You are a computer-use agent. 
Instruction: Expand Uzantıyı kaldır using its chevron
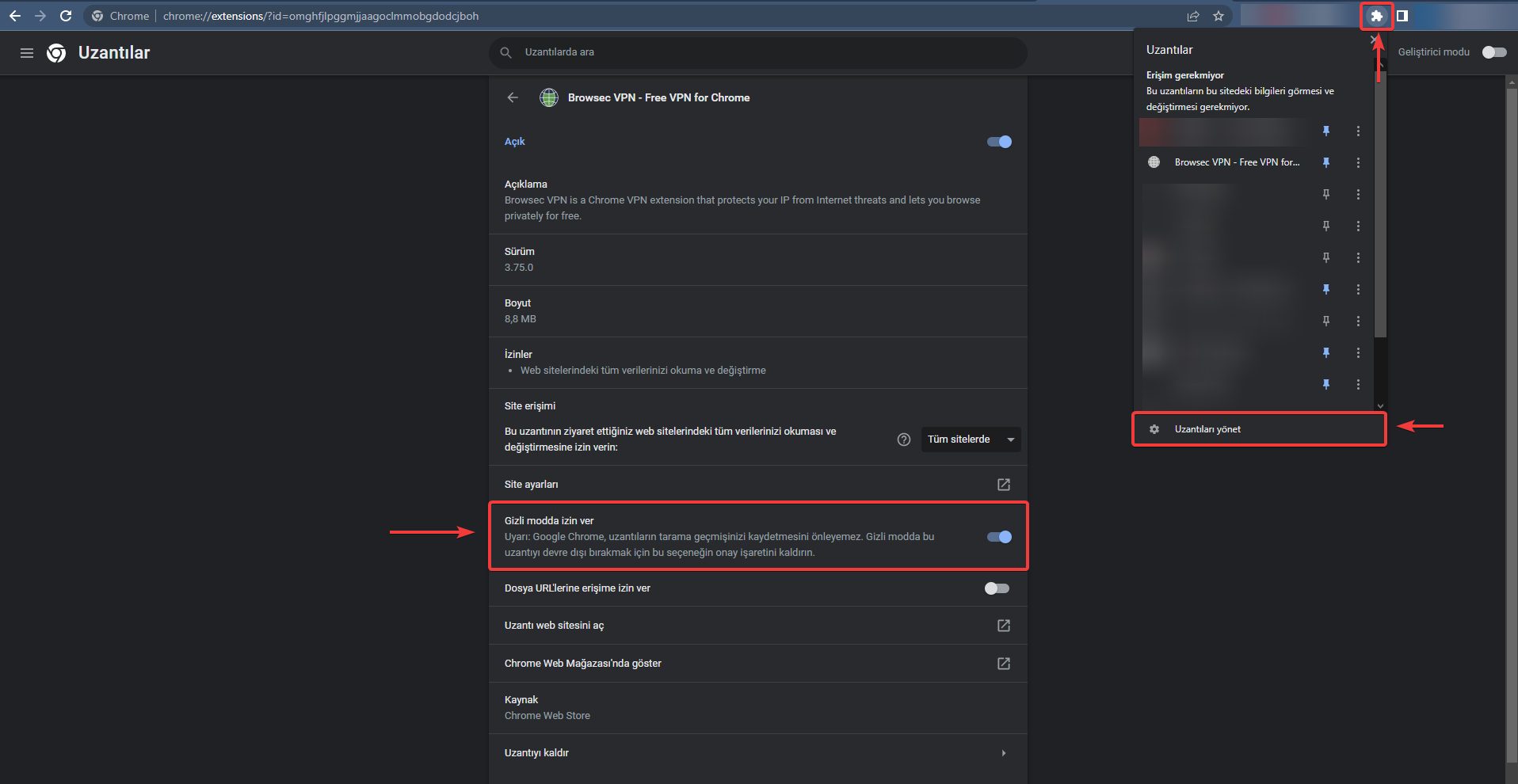tap(1004, 753)
